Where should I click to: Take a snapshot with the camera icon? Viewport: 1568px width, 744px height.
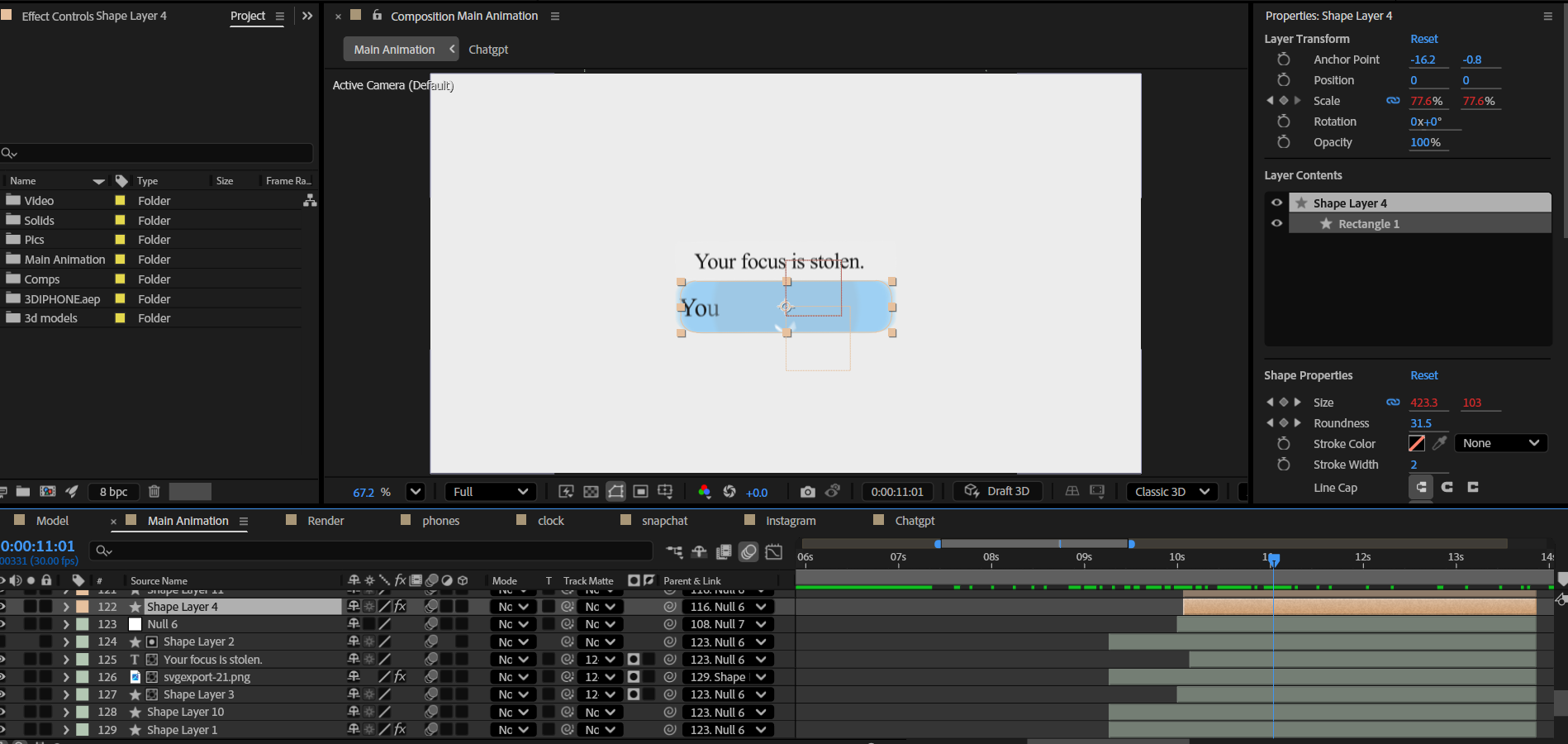coord(807,492)
